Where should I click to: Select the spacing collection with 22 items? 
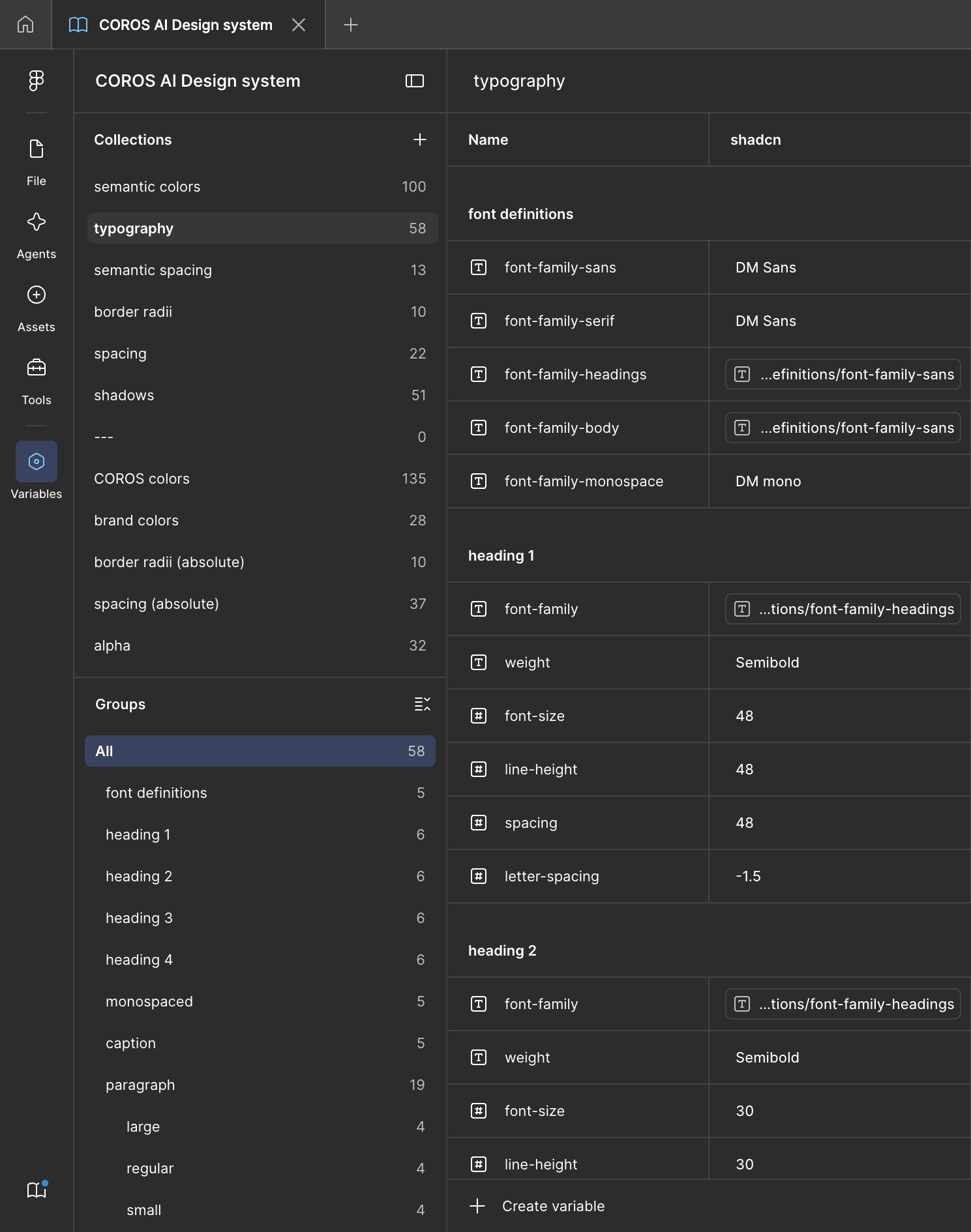pos(262,353)
